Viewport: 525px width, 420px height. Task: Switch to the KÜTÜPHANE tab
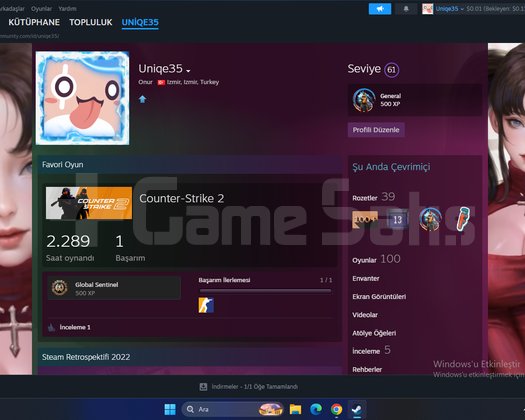pyautogui.click(x=34, y=22)
